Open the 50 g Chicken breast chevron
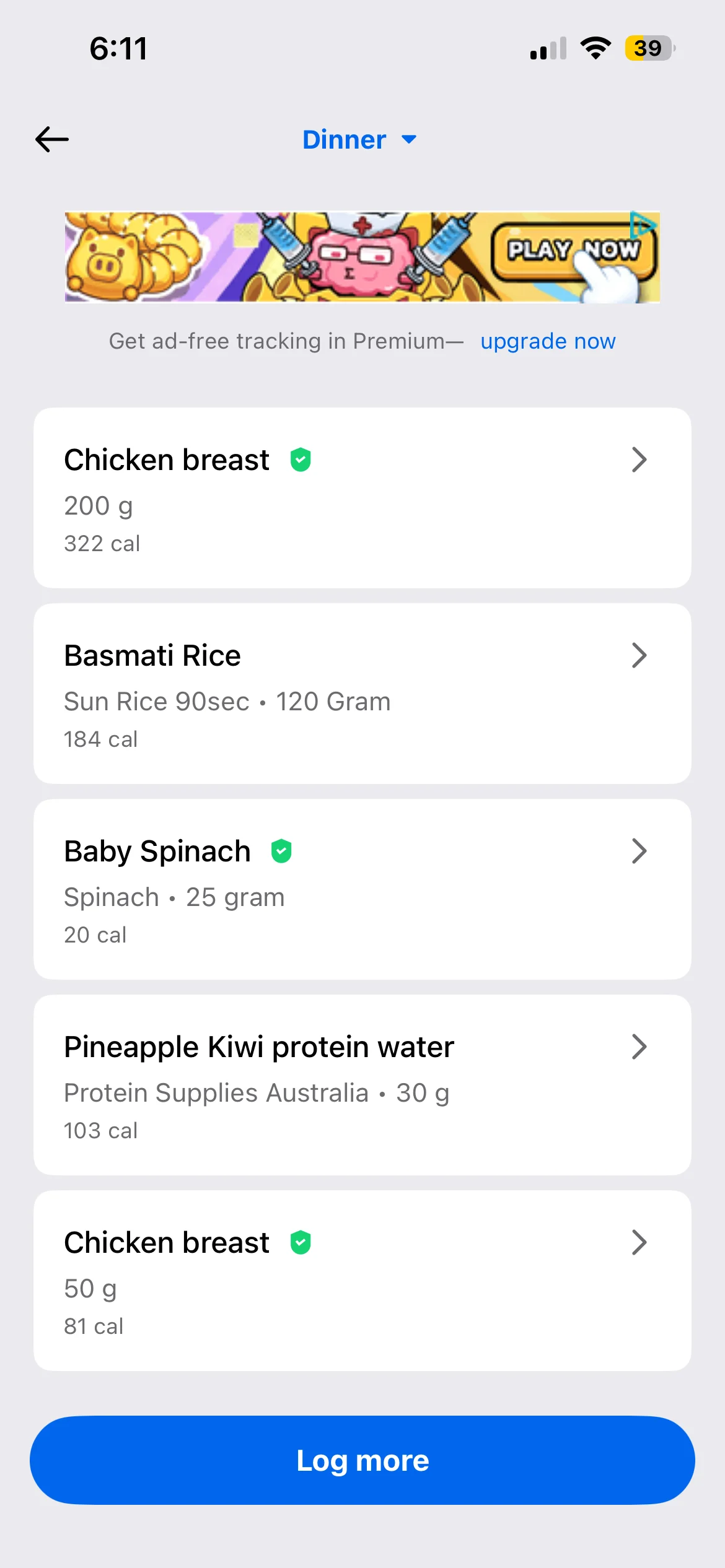The image size is (725, 1568). click(639, 1243)
